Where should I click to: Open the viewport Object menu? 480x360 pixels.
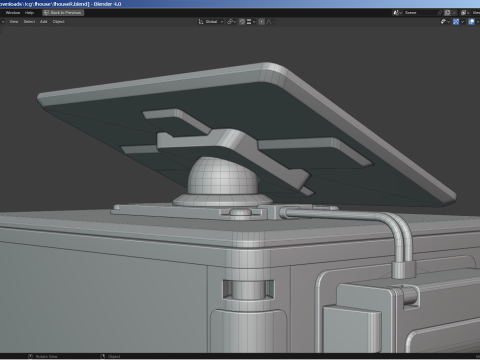point(59,22)
